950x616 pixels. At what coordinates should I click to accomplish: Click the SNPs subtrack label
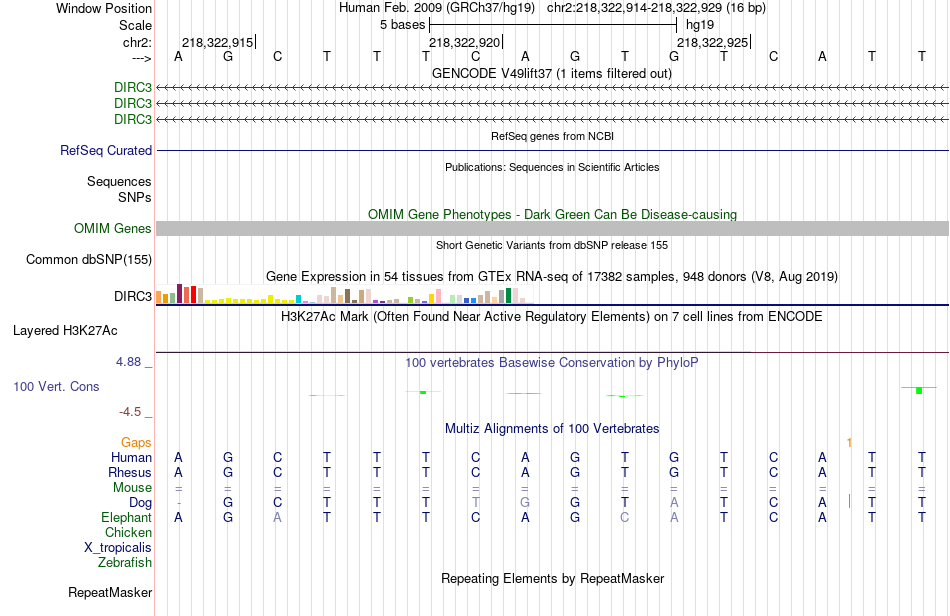click(x=135, y=197)
